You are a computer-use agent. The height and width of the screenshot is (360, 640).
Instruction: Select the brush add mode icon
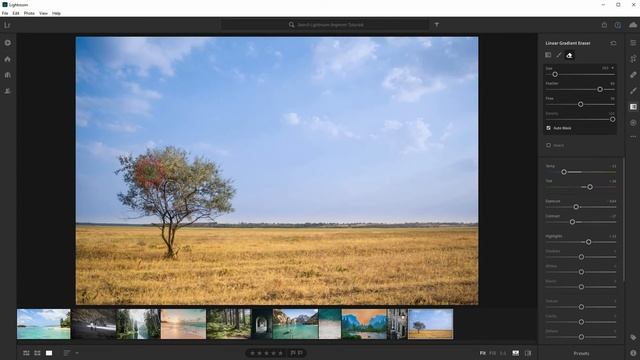pos(559,55)
